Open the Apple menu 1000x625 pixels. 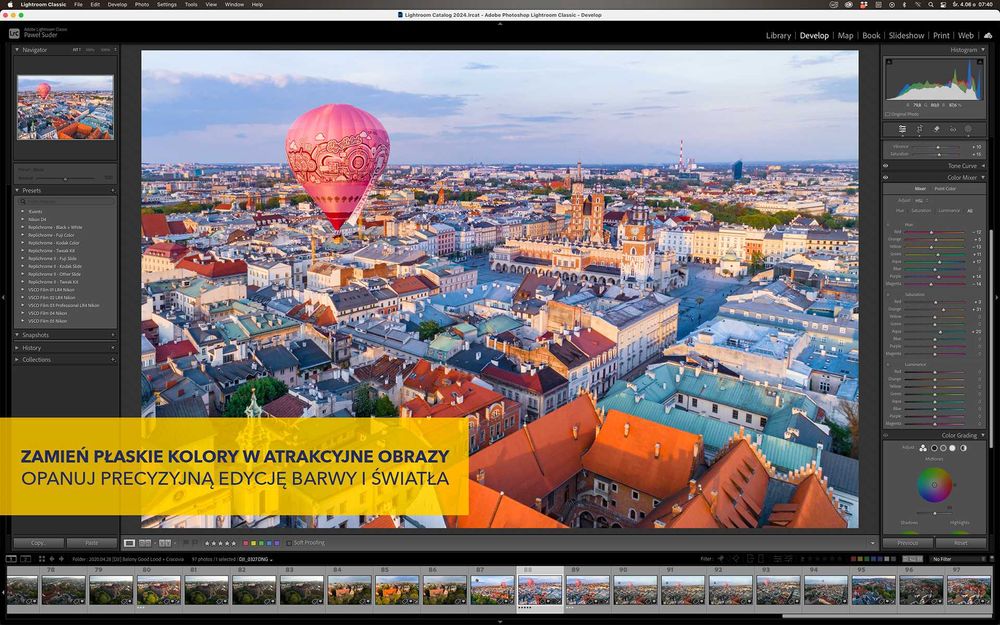pos(10,4)
